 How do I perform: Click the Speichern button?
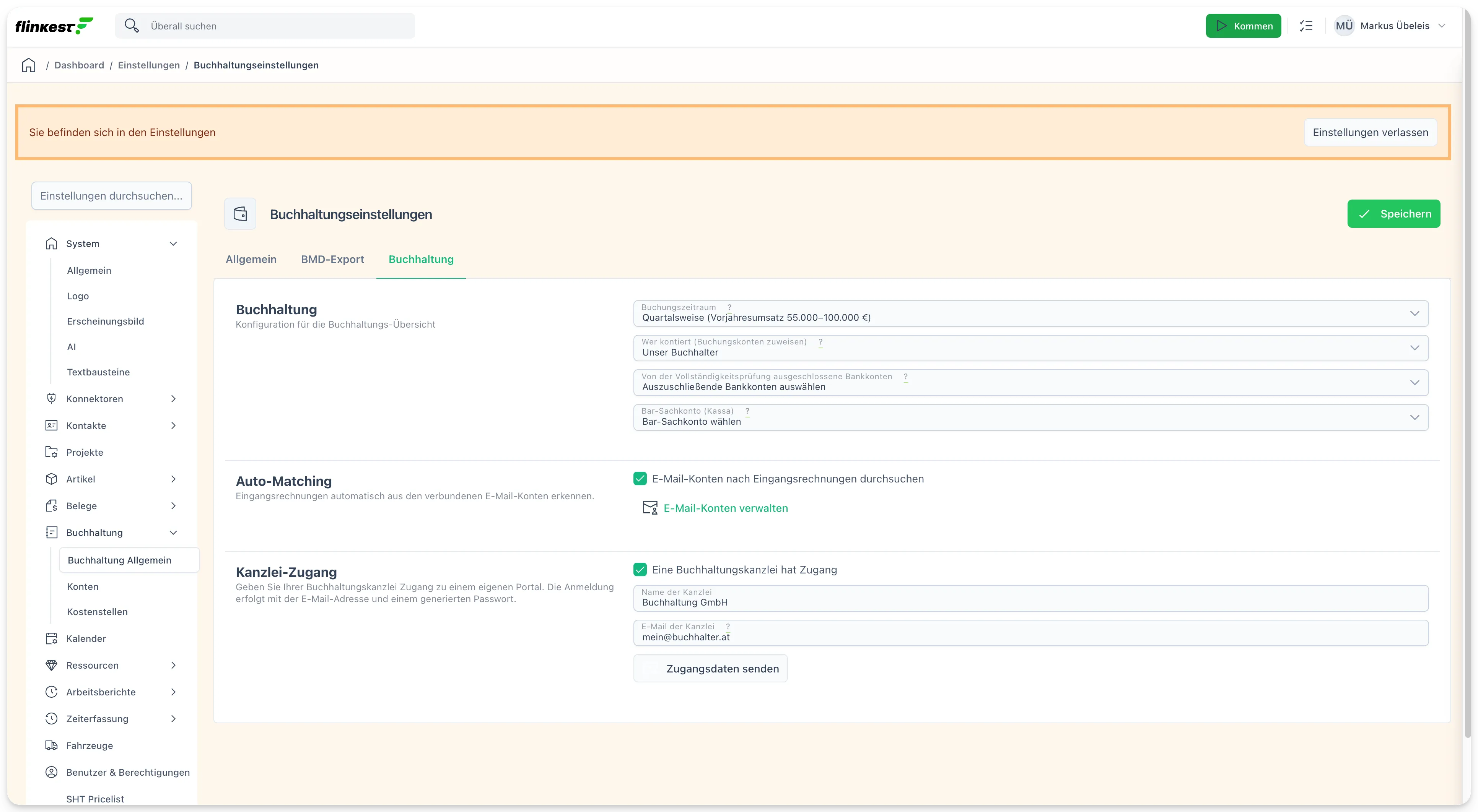[x=1394, y=214]
